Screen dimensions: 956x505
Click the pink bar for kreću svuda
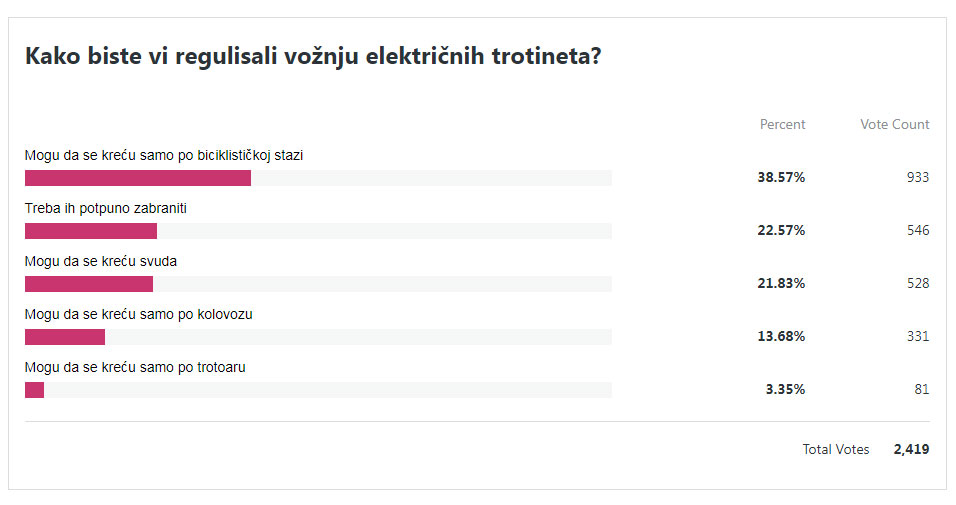tap(89, 284)
